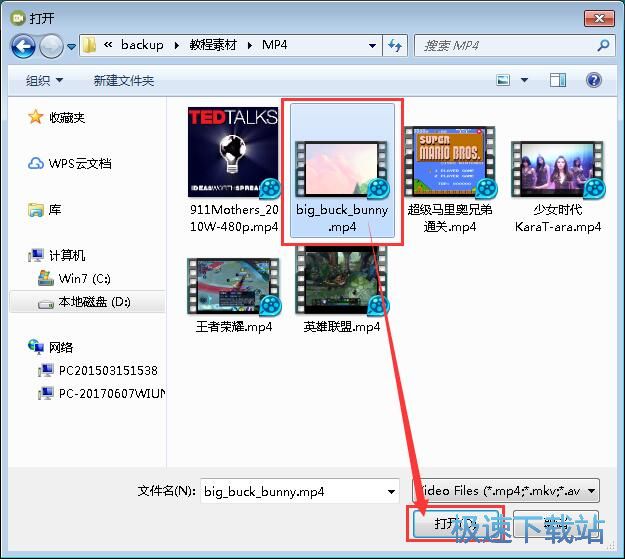Click the search magnifier icon
The width and height of the screenshot is (625, 559).
point(603,46)
